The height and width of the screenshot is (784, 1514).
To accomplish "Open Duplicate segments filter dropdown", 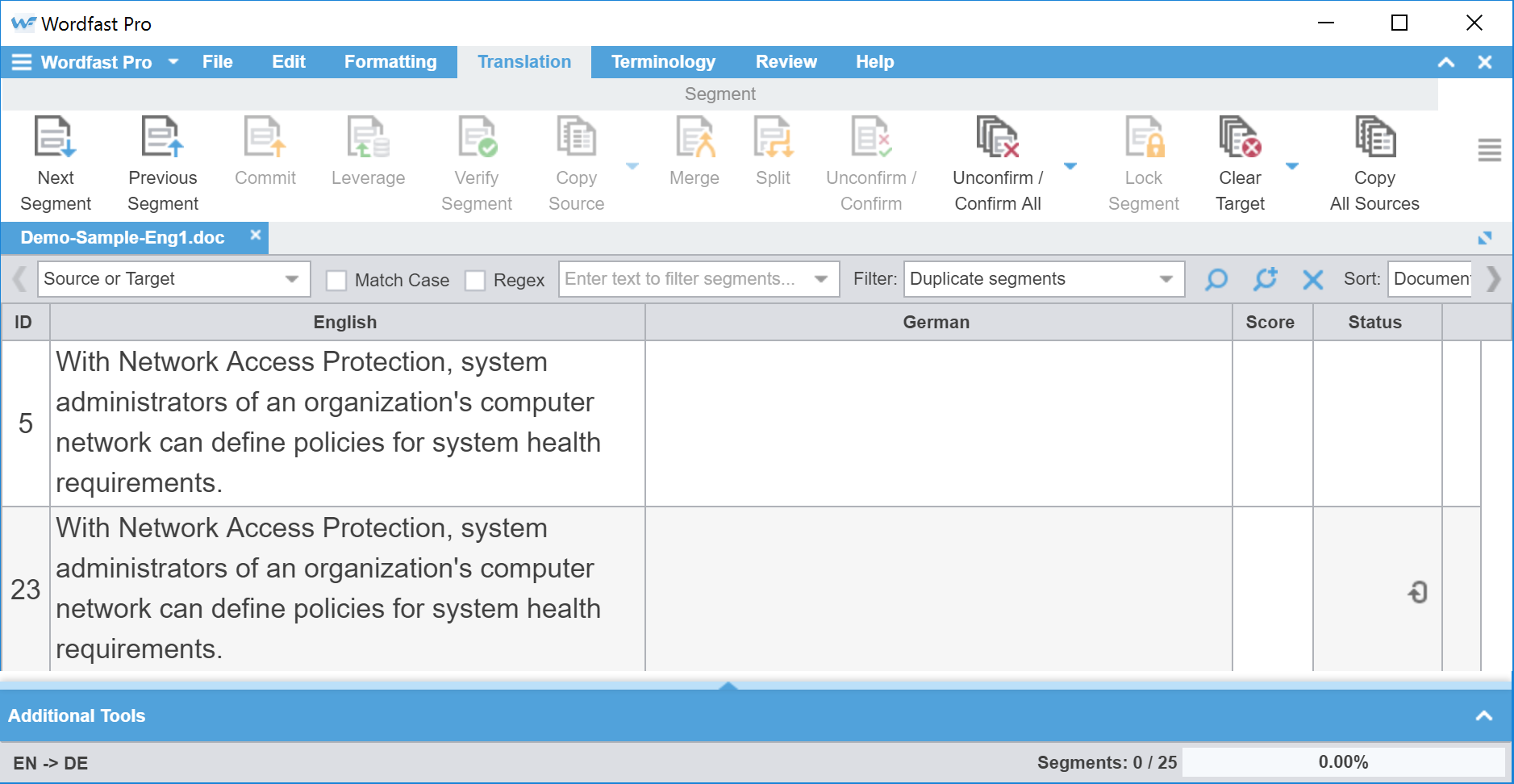I will point(1044,279).
